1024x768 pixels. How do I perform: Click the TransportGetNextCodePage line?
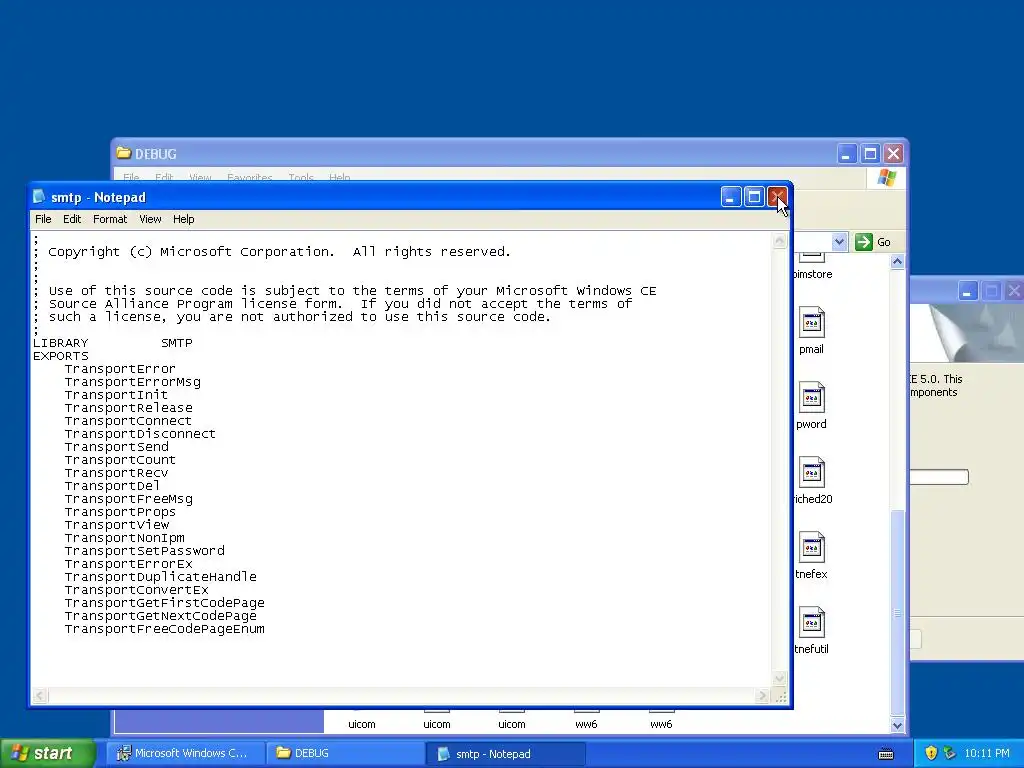160,616
